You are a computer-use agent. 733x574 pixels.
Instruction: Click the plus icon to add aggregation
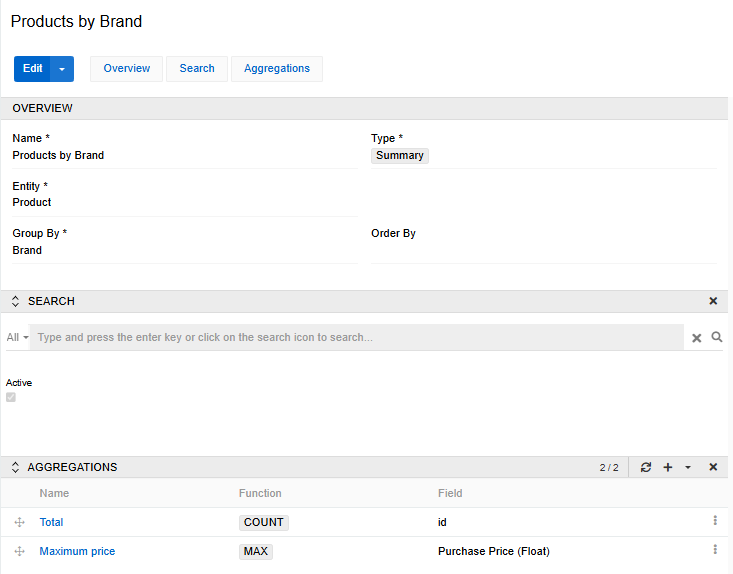(x=668, y=467)
